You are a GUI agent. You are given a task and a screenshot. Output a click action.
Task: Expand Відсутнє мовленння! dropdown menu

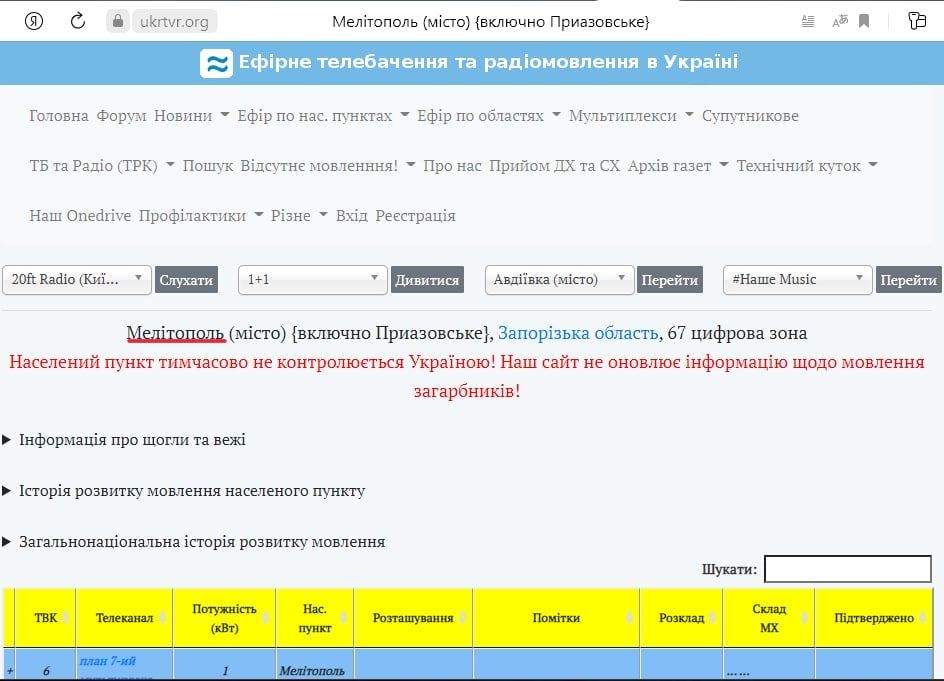pos(328,166)
